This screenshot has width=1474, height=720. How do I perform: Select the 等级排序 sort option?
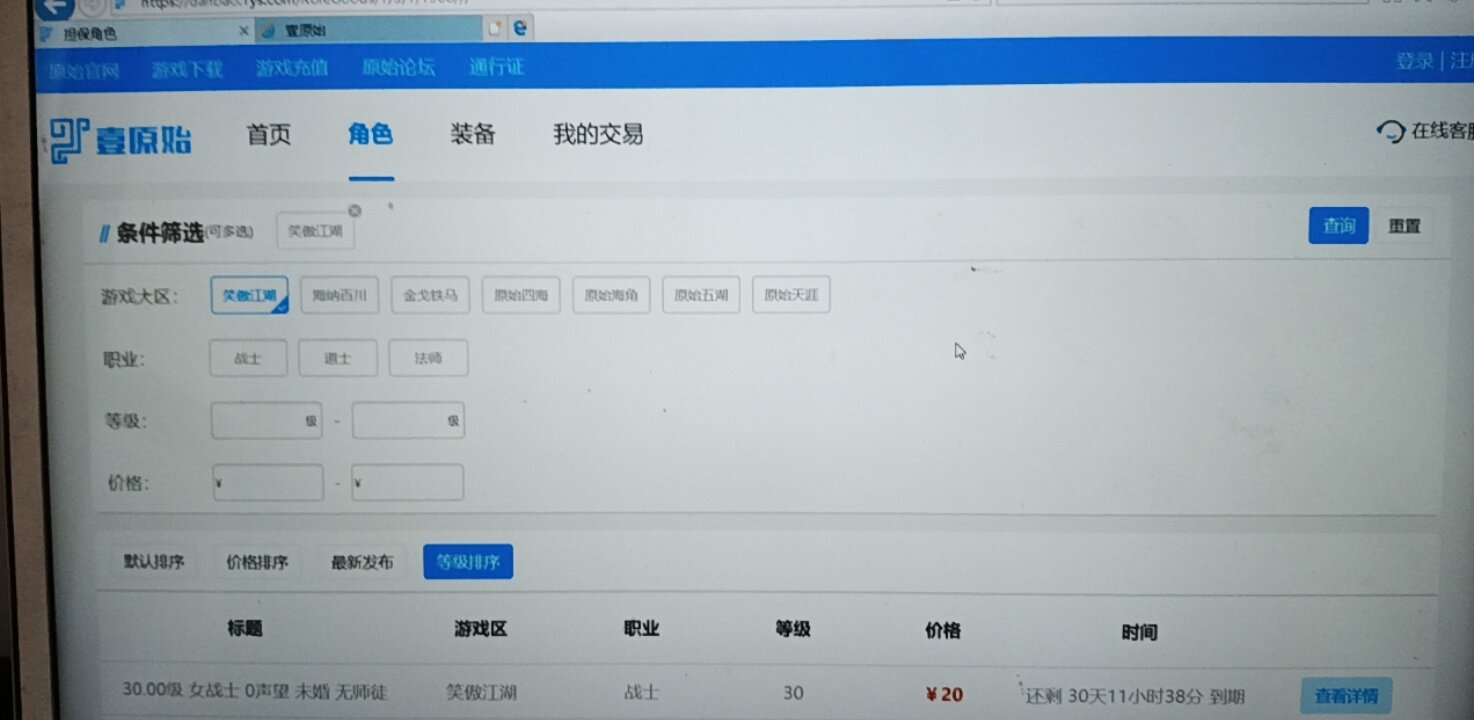tap(468, 562)
